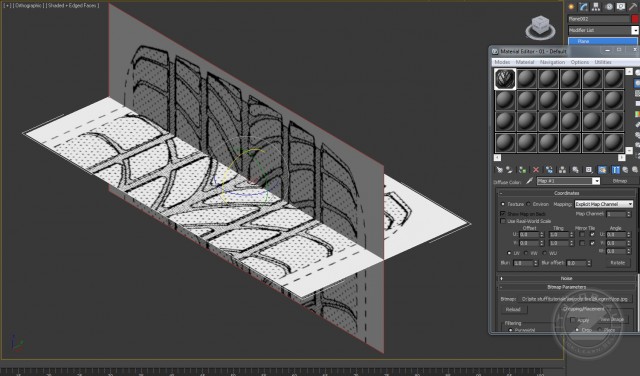Open the Navigation menu
Viewport: 640px width, 376px height.
pyautogui.click(x=552, y=62)
